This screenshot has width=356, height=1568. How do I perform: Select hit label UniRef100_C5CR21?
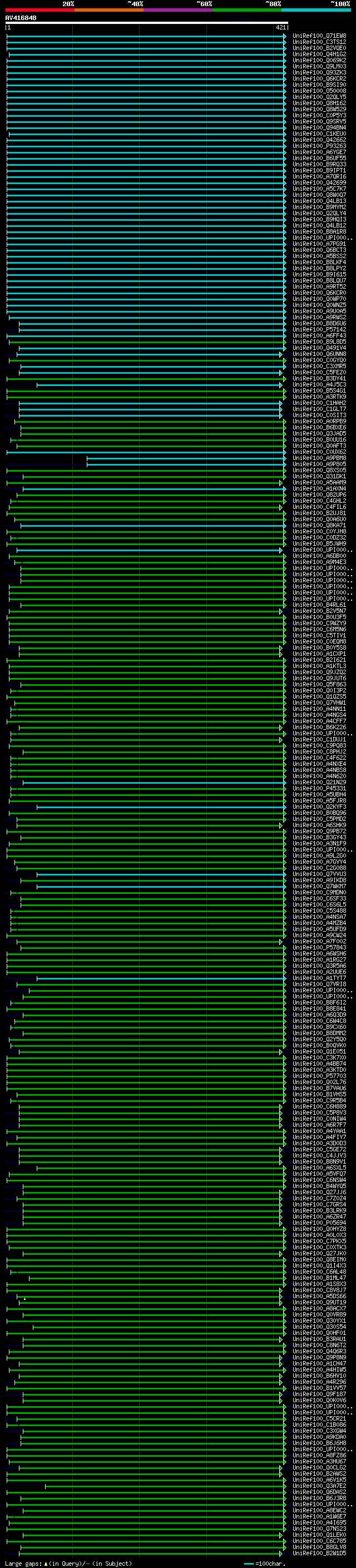(x=319, y=1418)
